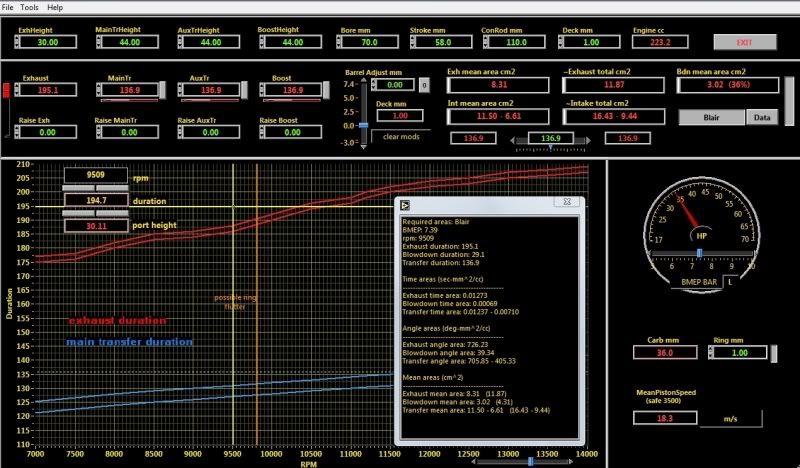
Task: Click the Raise Exh stepper arrows
Action: click(17, 132)
